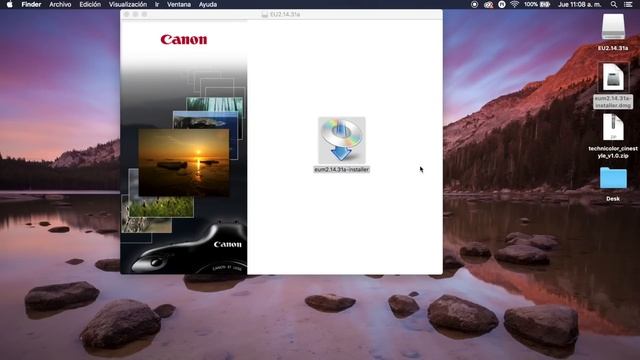Select the eum2.14.31a-installer.dmg desktop file
Image resolution: width=640 pixels, height=360 pixels.
point(613,77)
